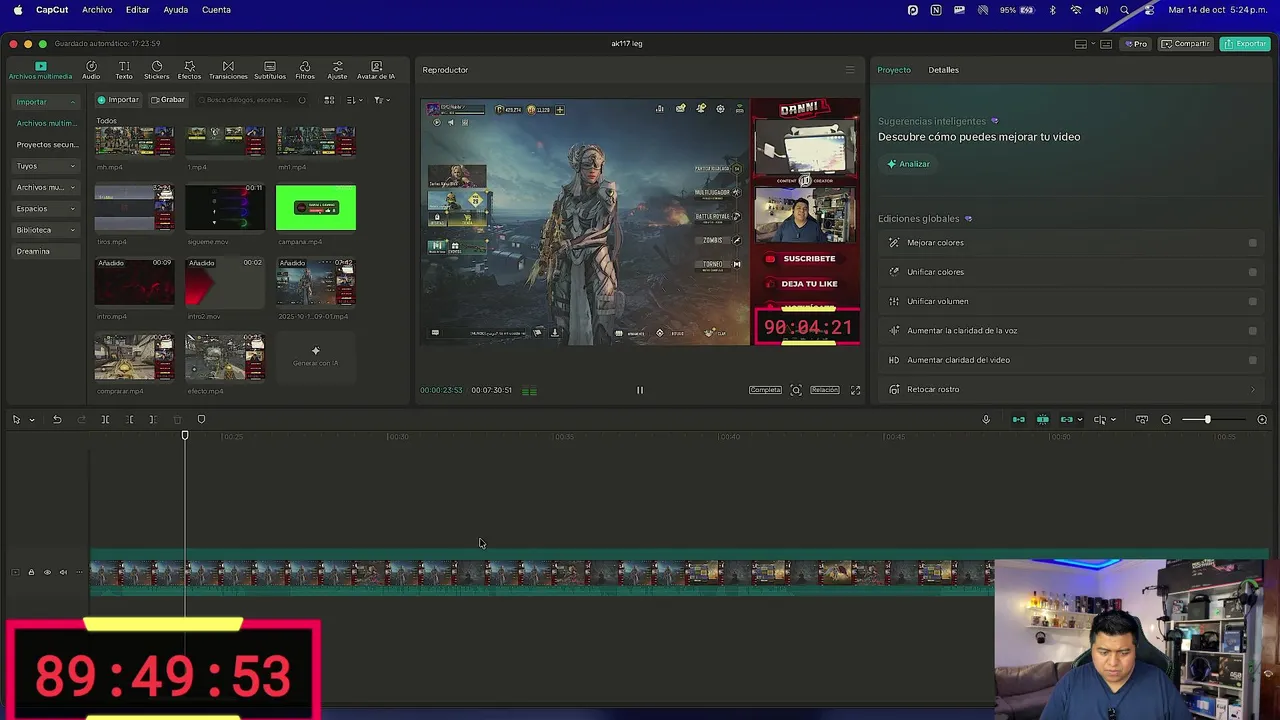Click the Analizar suggestions button
Screen dimensions: 1280x720
tap(909, 164)
